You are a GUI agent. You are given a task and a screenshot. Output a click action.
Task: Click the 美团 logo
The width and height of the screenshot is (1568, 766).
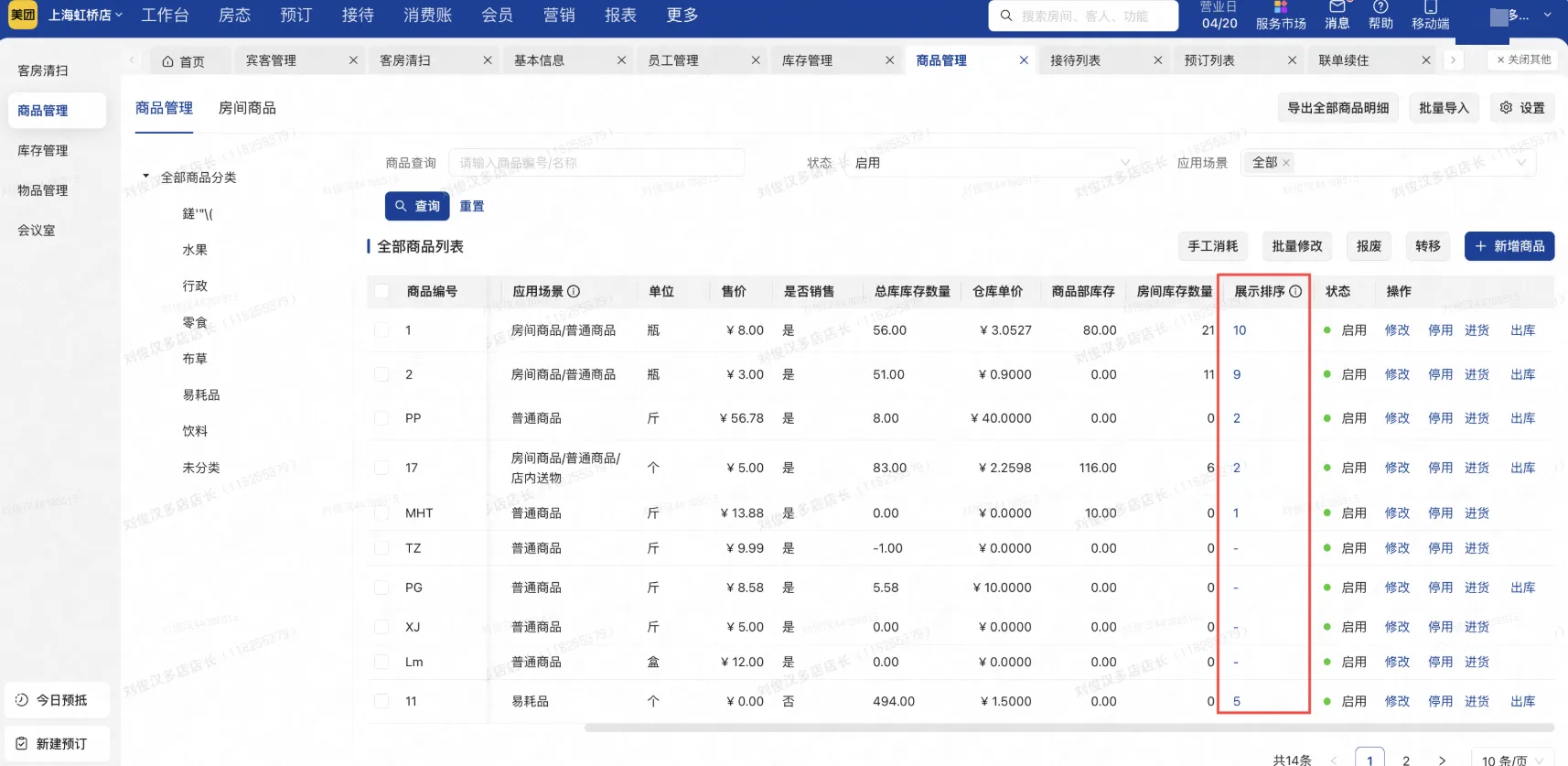(23, 15)
